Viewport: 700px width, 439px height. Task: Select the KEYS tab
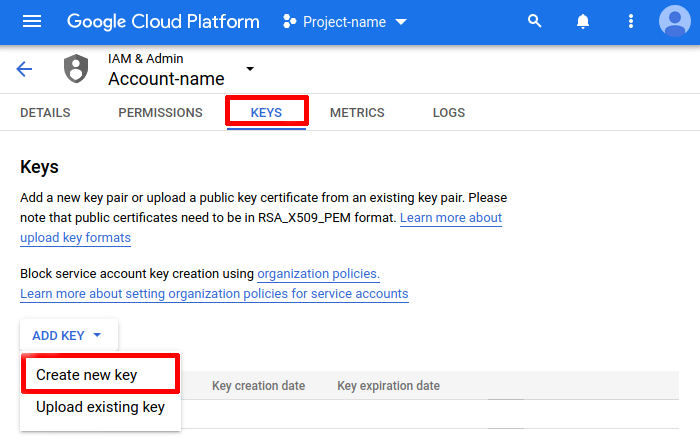(266, 113)
